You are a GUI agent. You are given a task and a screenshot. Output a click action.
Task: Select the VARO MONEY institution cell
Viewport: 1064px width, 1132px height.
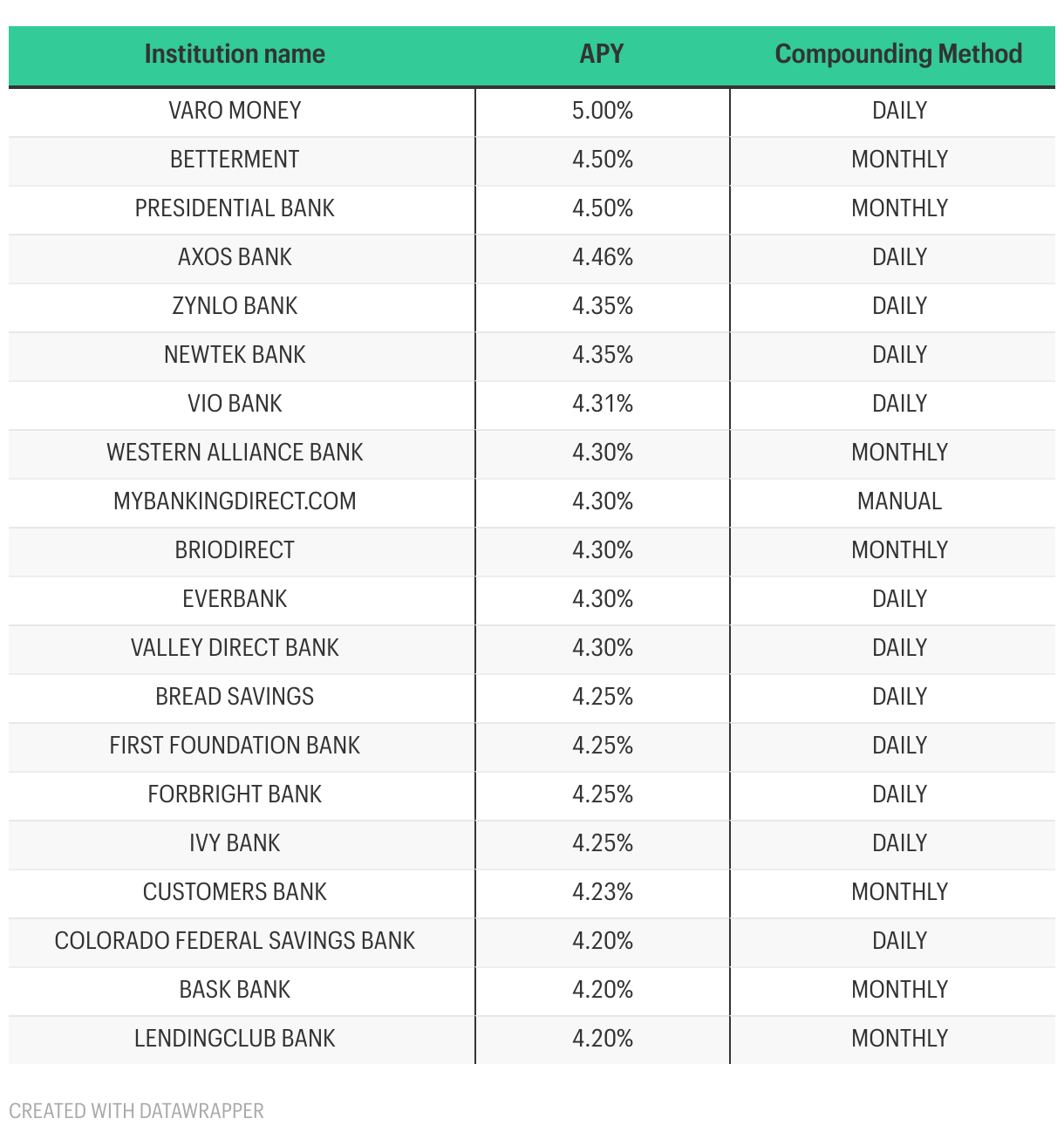pos(235,111)
